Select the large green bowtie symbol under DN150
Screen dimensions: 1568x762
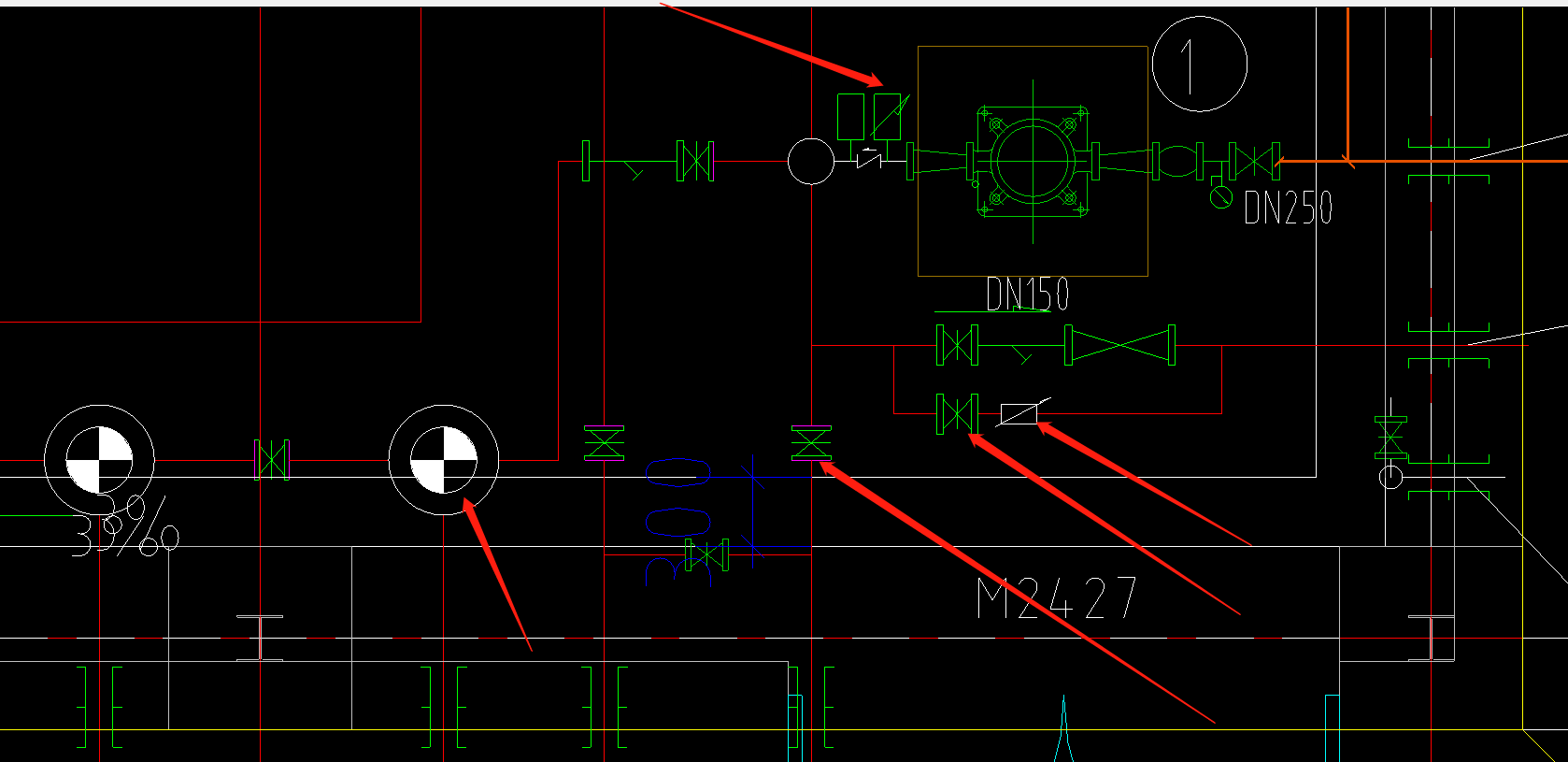click(x=1119, y=346)
